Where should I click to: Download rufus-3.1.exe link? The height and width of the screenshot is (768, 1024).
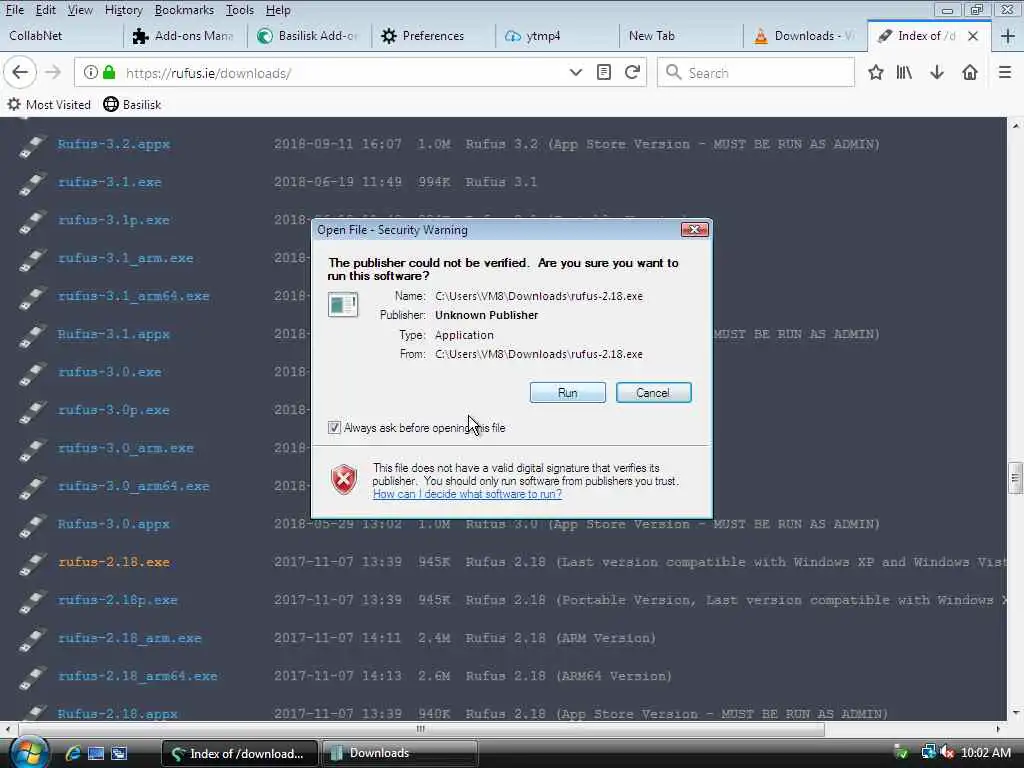(x=110, y=182)
